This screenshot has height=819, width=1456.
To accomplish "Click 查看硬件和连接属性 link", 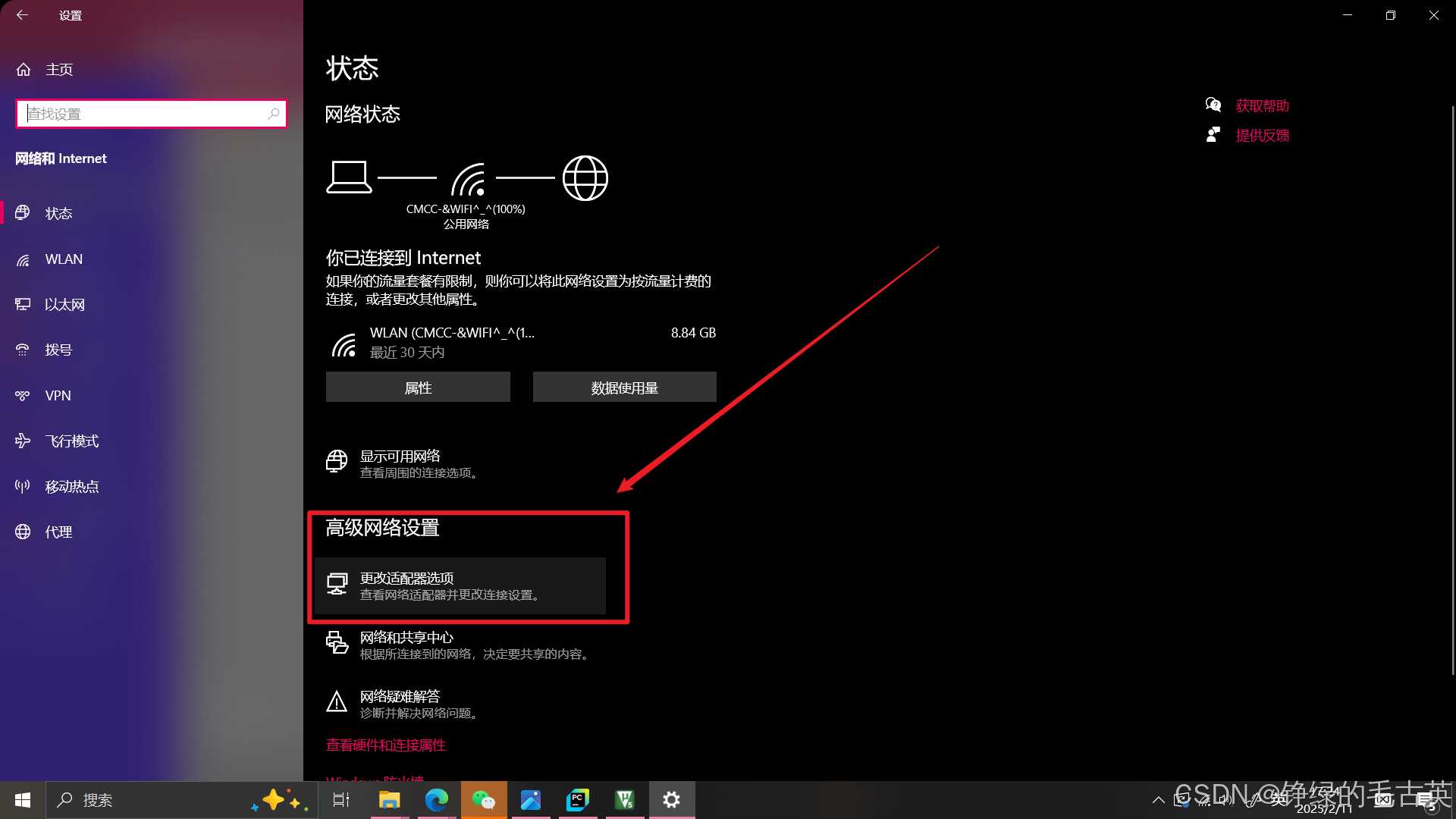I will [x=386, y=745].
